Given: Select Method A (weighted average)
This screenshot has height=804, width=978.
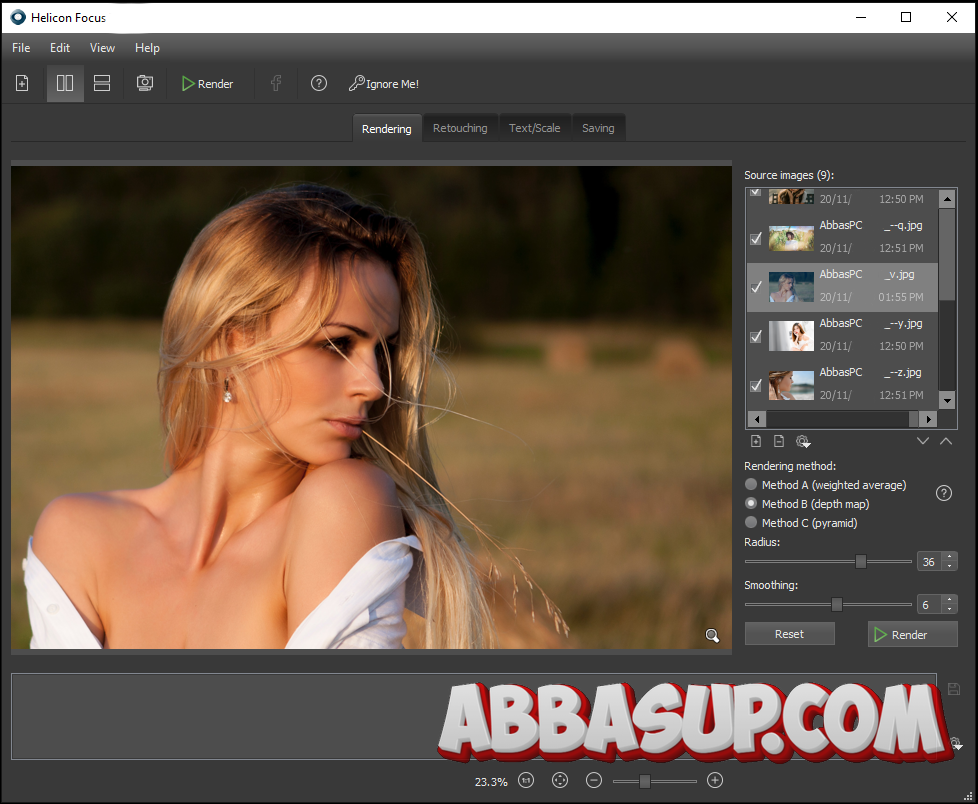Looking at the screenshot, I should (825, 485).
